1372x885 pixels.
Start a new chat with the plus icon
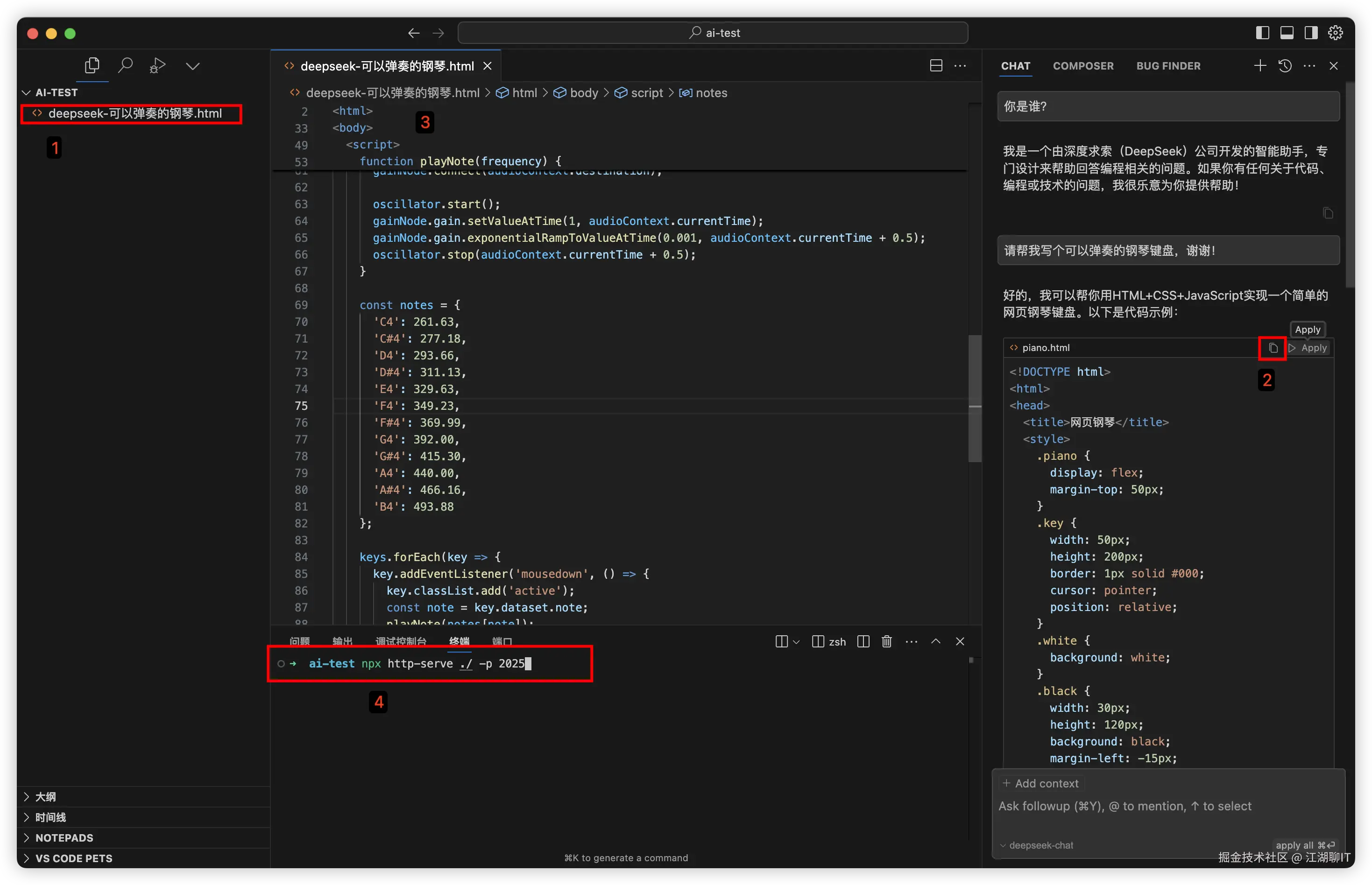coord(1259,65)
